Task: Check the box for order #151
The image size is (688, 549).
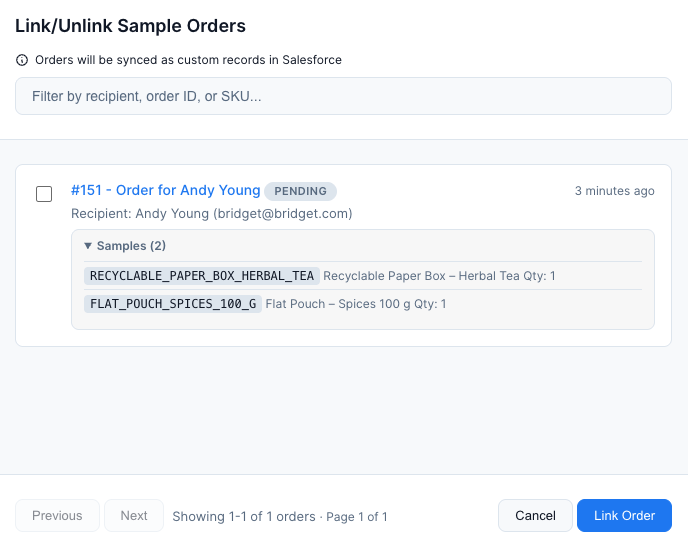Action: coord(44,194)
